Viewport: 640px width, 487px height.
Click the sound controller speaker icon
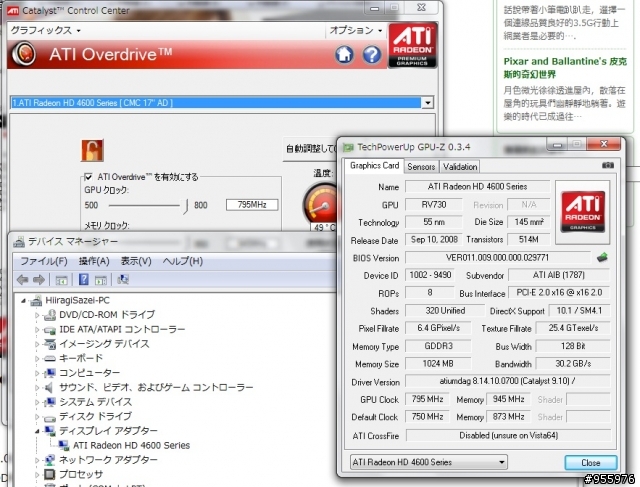pos(49,387)
